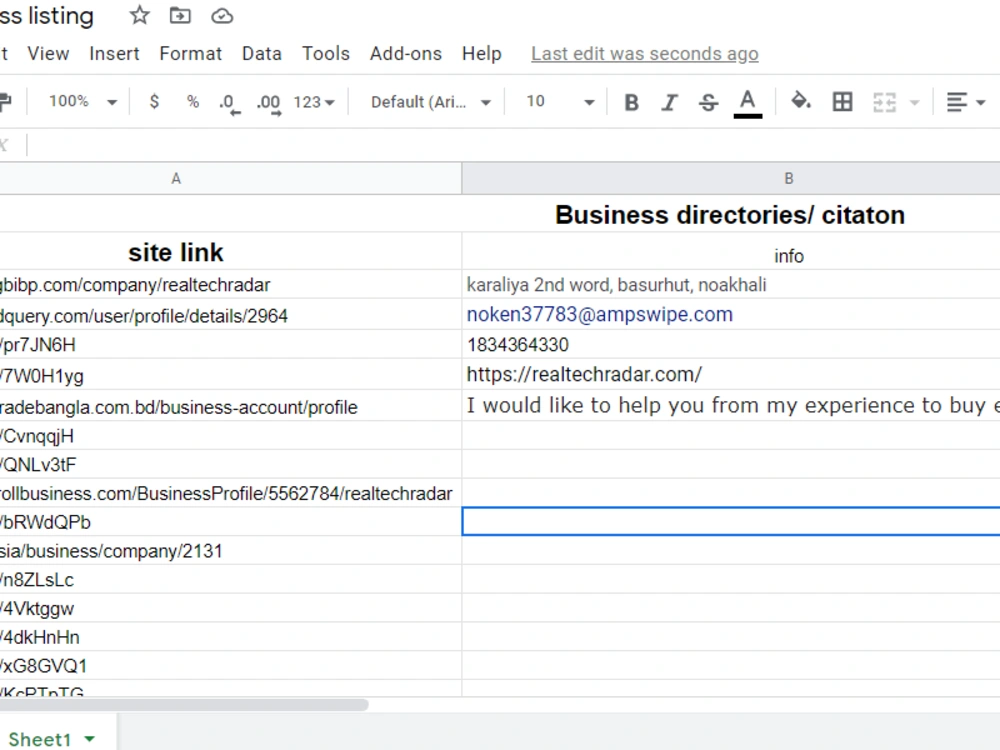Select the 'I would like to help' cell
This screenshot has width=1000, height=750.
coord(731,405)
